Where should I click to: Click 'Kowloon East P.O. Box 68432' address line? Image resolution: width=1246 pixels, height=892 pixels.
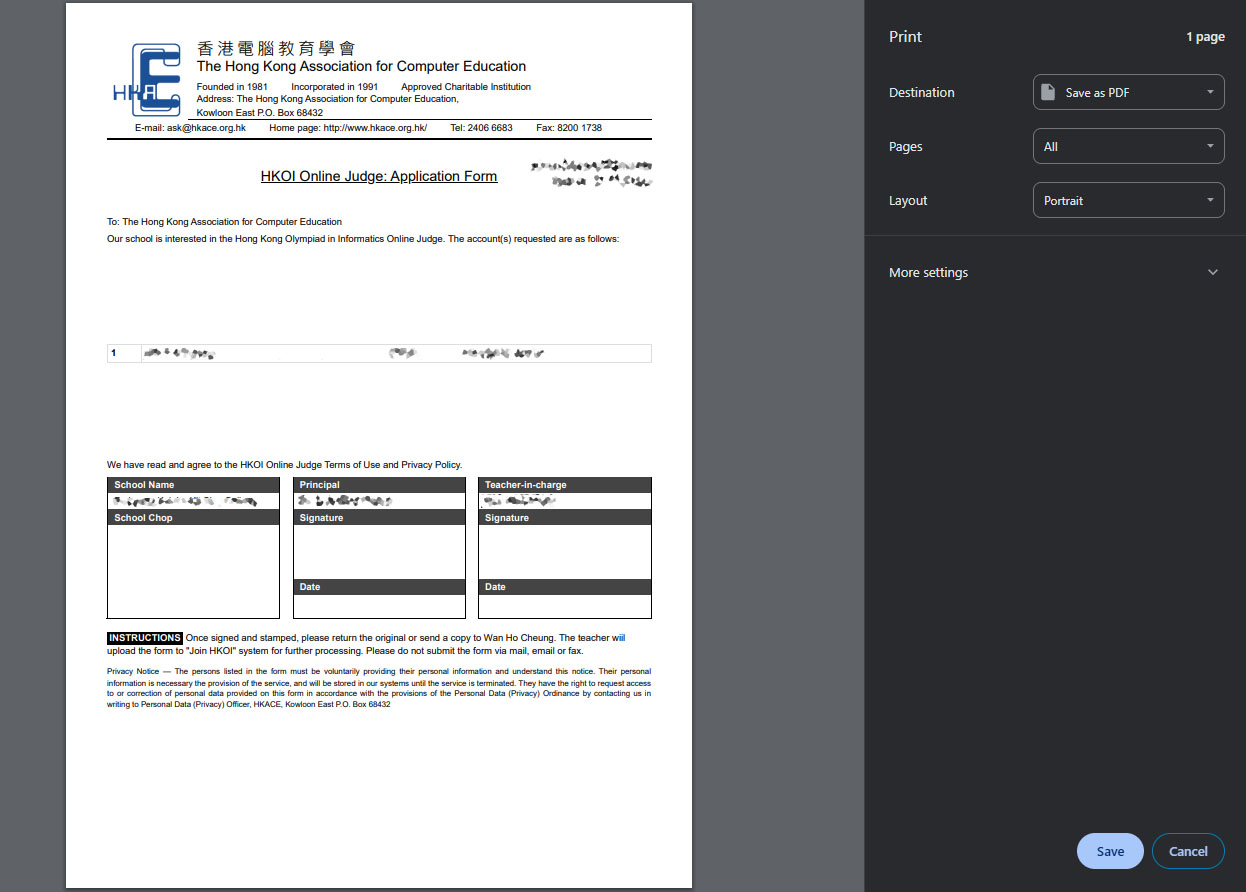click(260, 113)
